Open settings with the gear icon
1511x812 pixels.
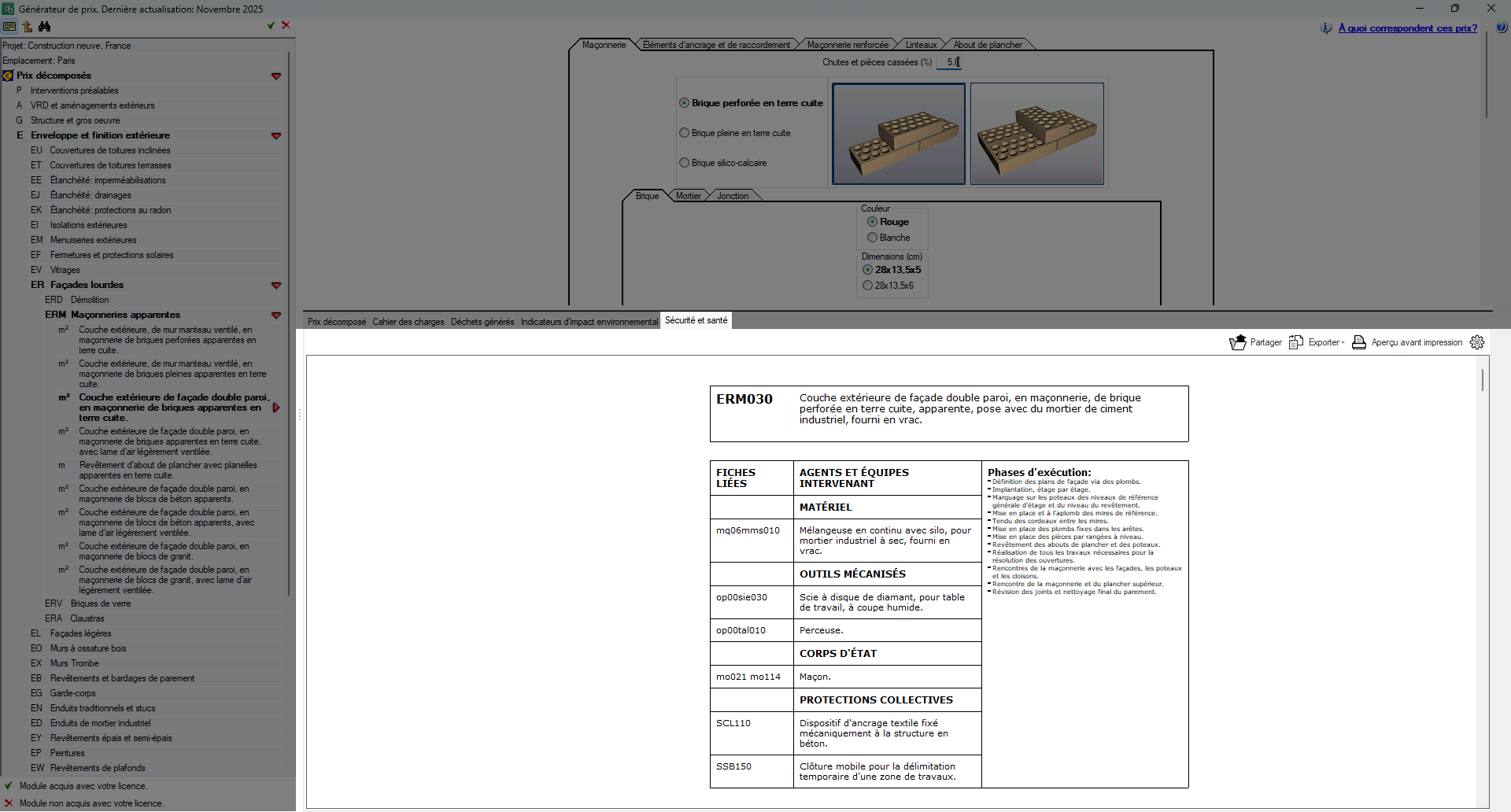click(x=1477, y=342)
